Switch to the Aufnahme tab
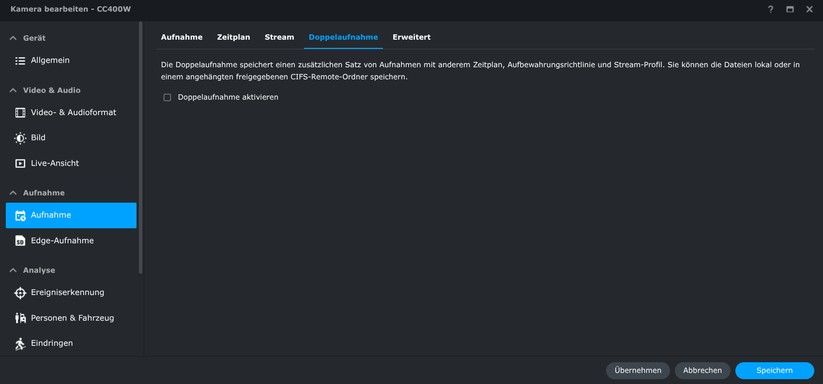The image size is (823, 384). 182,37
